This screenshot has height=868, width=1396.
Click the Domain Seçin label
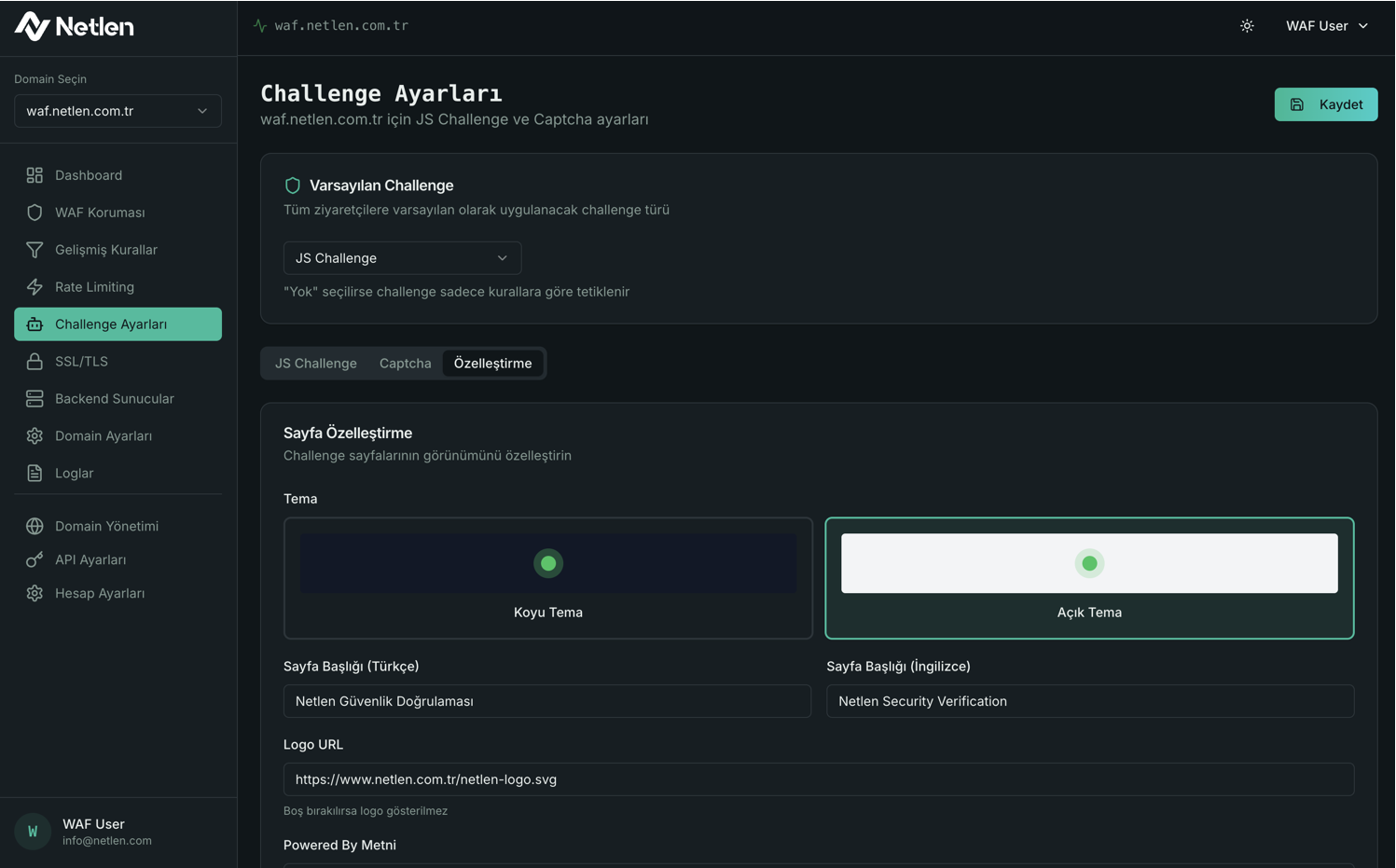coord(50,79)
